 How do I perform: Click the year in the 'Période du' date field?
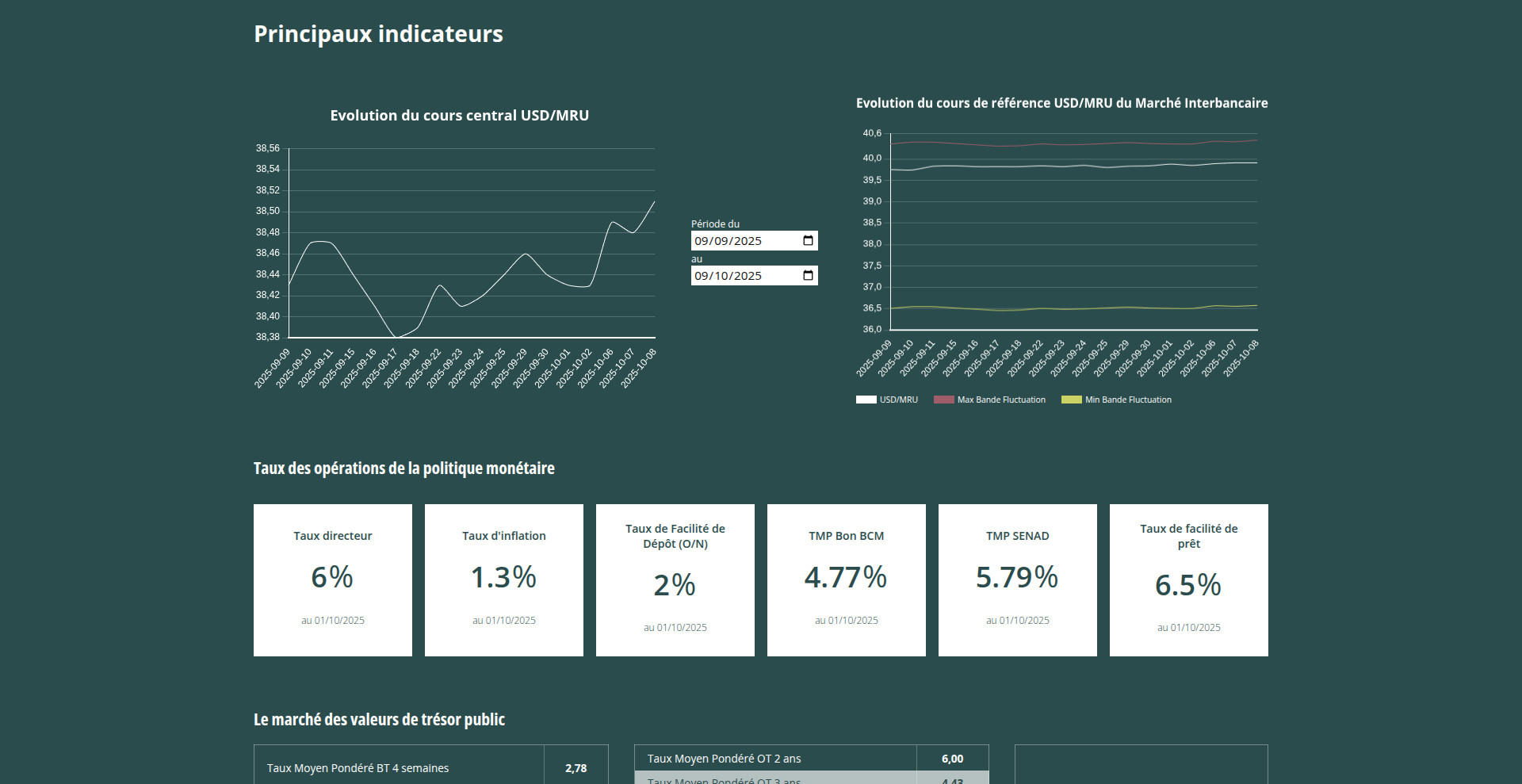[x=748, y=241]
